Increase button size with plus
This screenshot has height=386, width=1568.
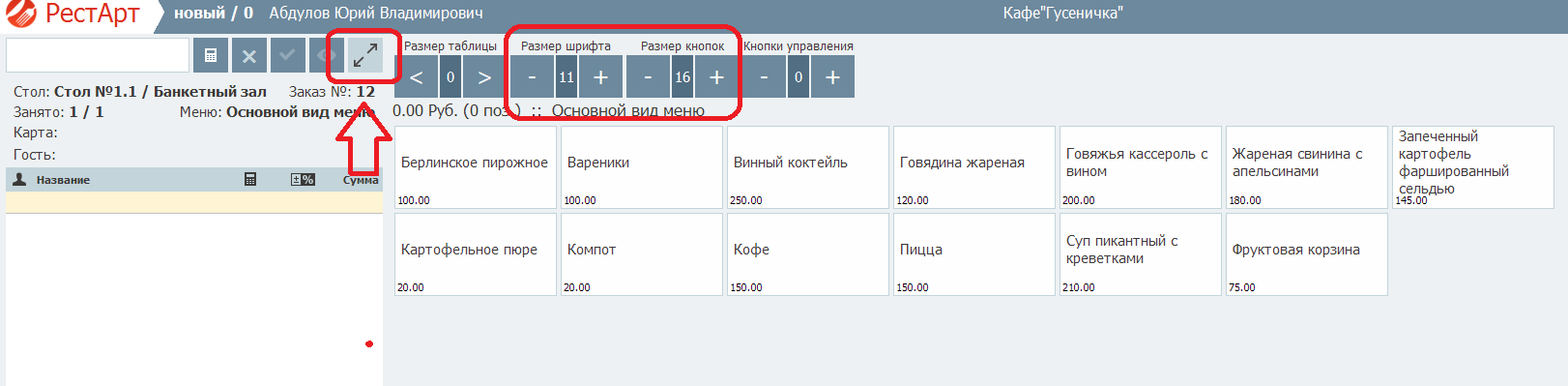[x=716, y=77]
